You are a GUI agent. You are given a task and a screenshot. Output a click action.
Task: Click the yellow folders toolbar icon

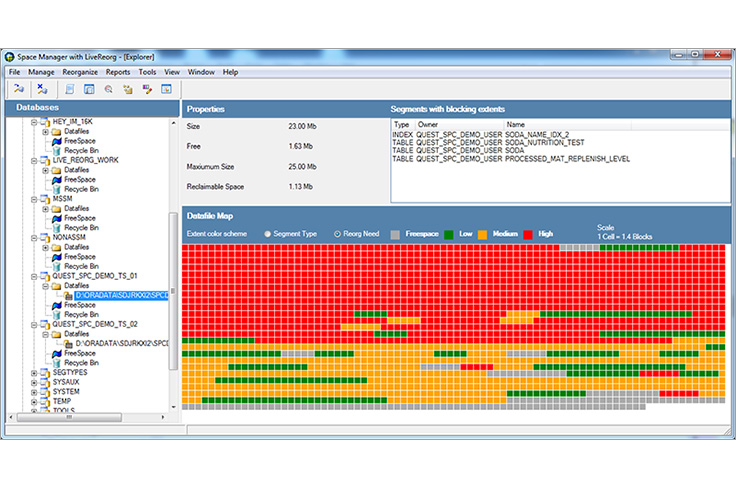pyautogui.click(x=128, y=89)
